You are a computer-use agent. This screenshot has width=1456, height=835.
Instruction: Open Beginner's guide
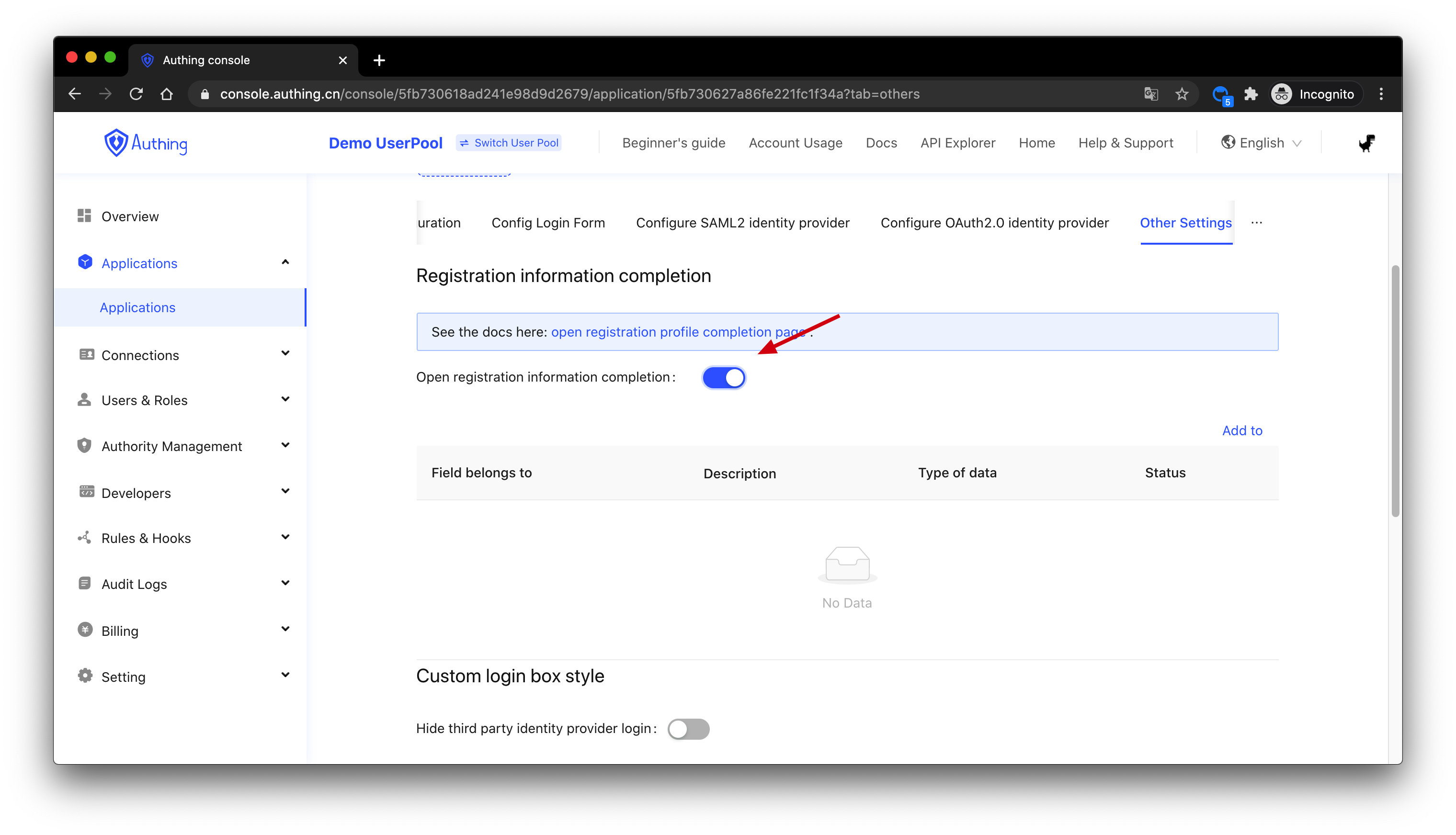pos(673,143)
